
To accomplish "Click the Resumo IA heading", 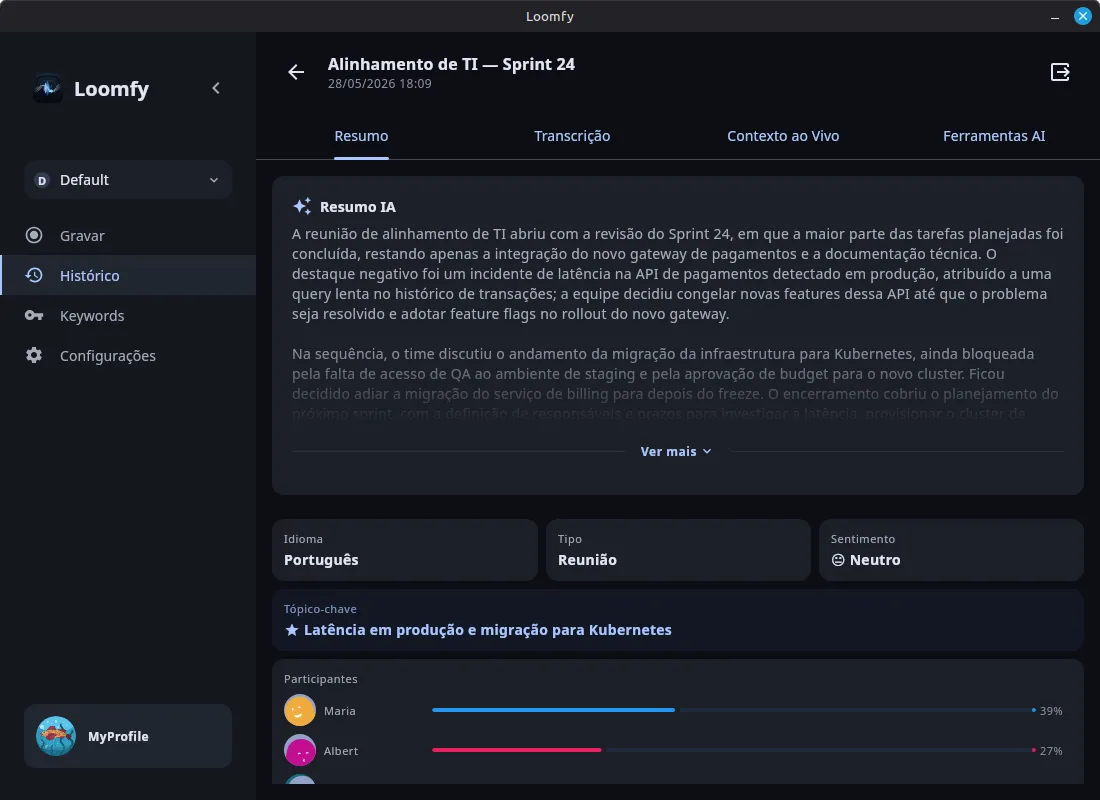I will tap(358, 207).
